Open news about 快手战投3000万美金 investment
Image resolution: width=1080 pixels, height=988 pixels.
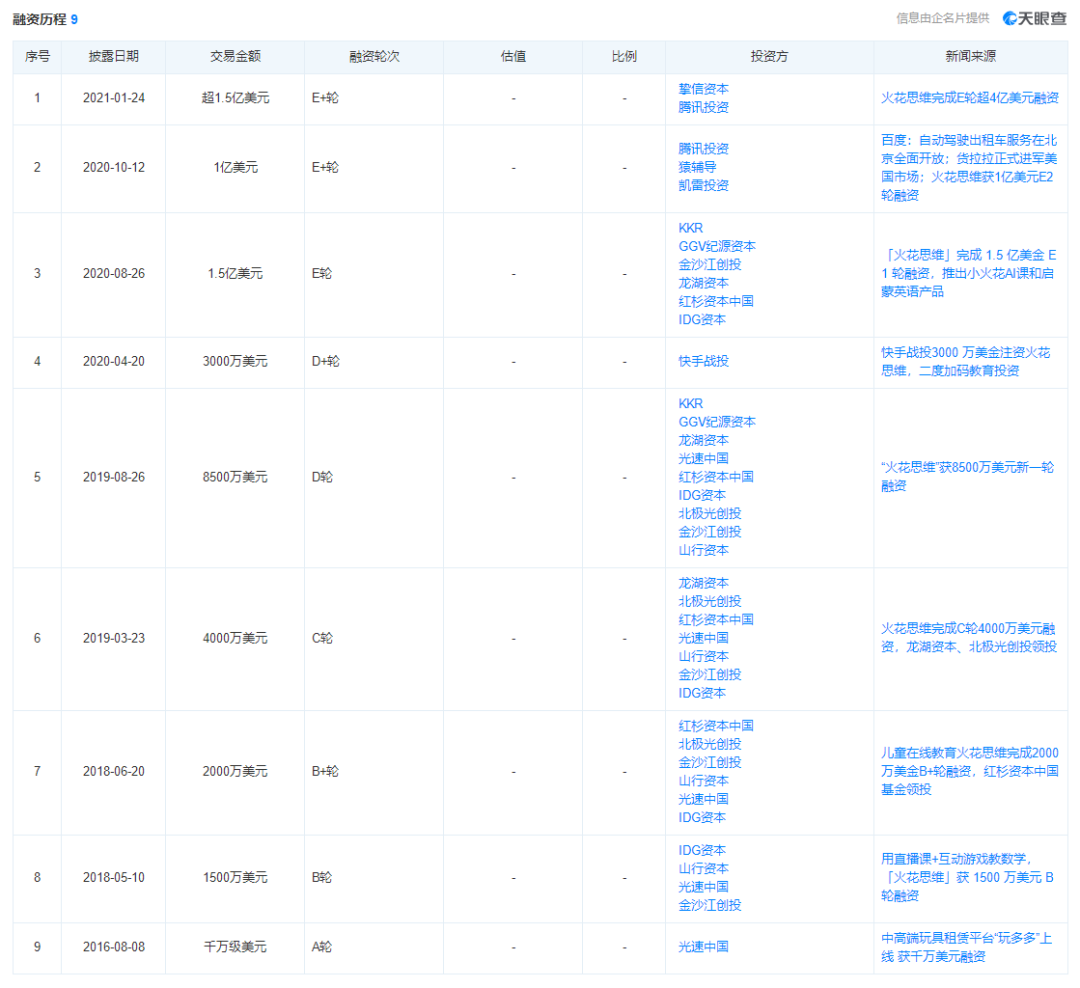[x=965, y=361]
